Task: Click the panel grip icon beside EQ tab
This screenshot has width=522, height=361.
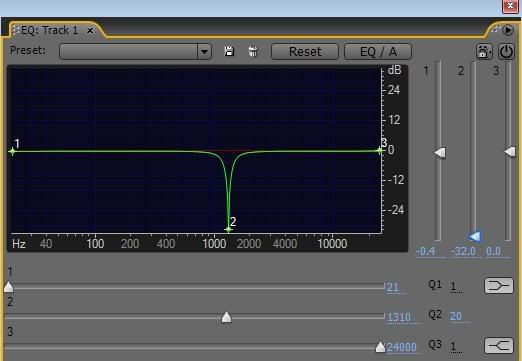Action: [15, 30]
